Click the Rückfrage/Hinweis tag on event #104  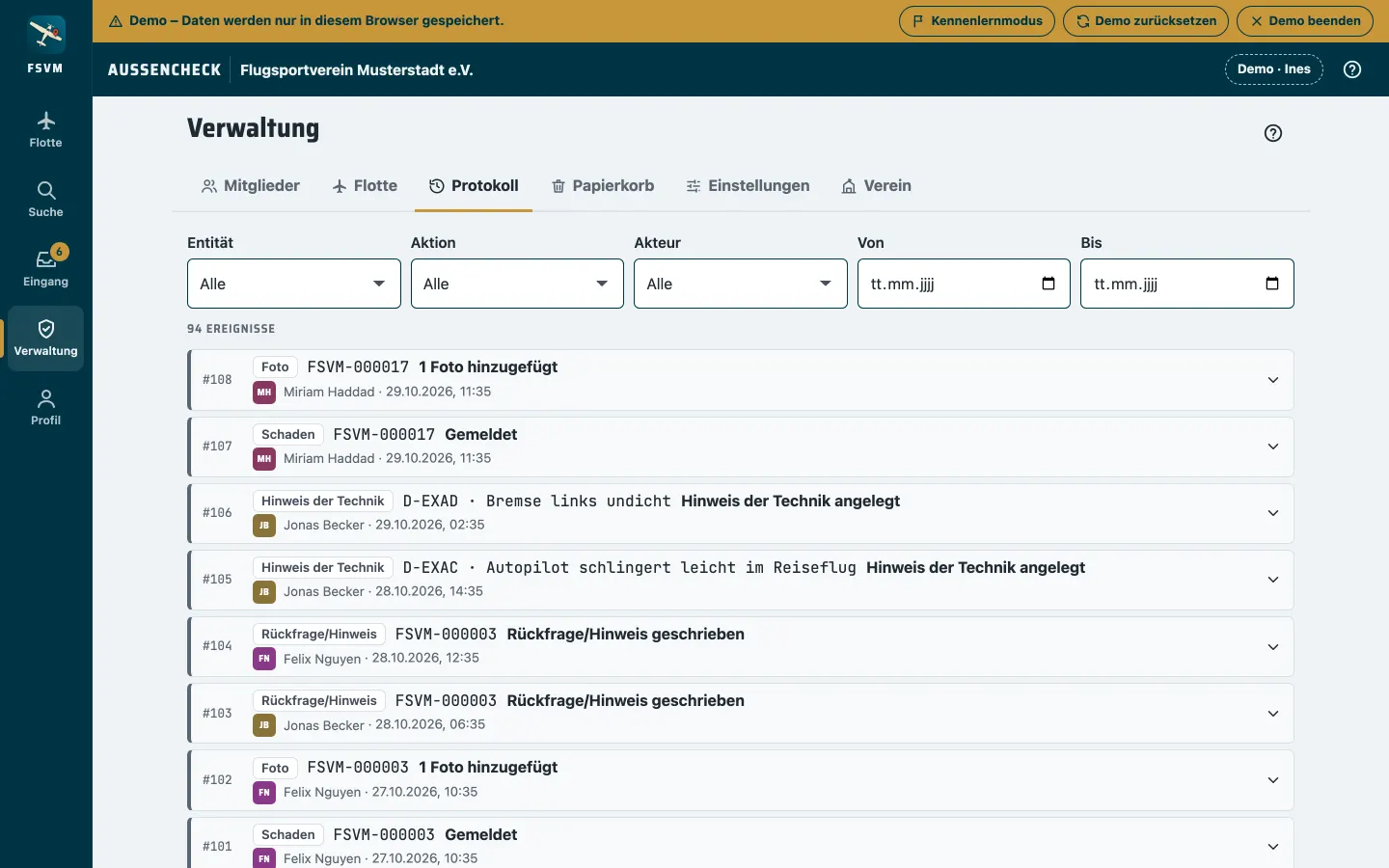[319, 635]
